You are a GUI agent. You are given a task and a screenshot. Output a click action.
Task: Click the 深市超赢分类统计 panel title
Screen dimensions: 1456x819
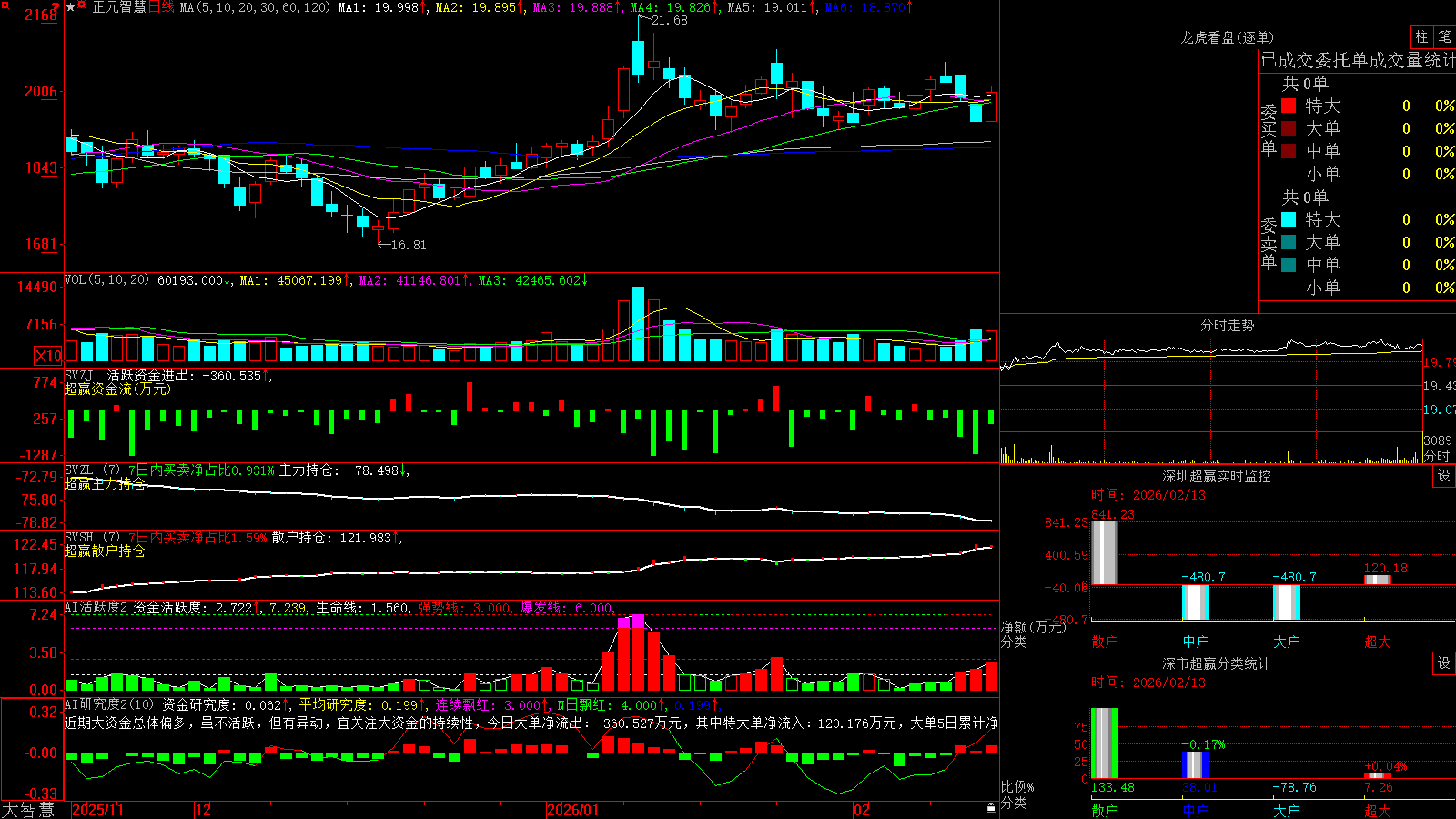1217,663
